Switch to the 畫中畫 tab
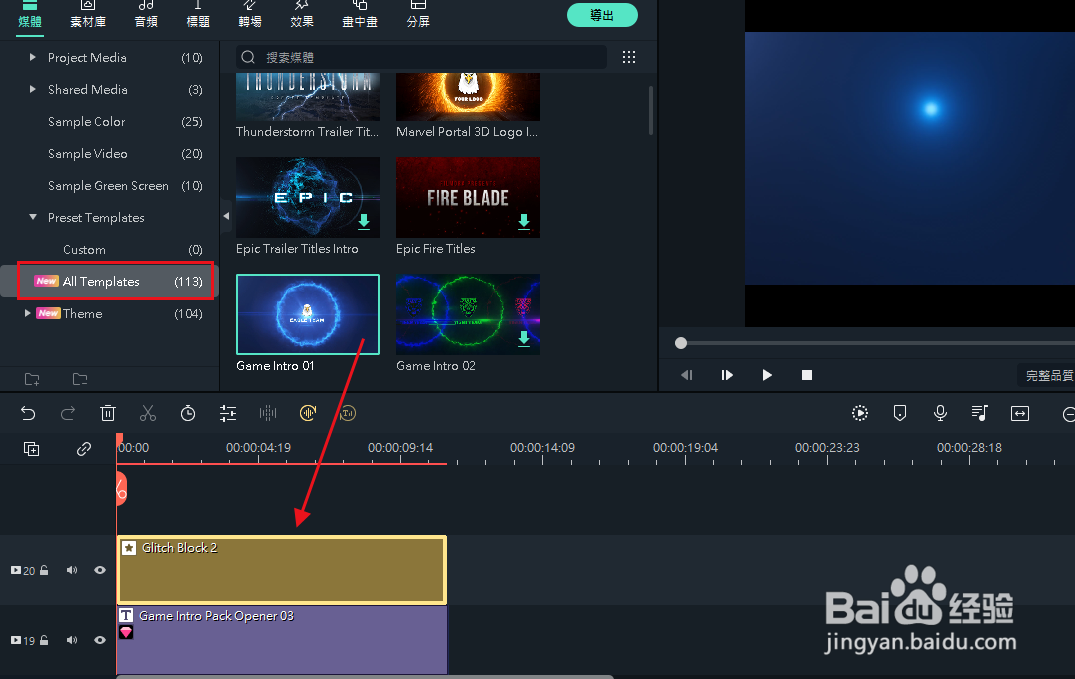 (360, 15)
